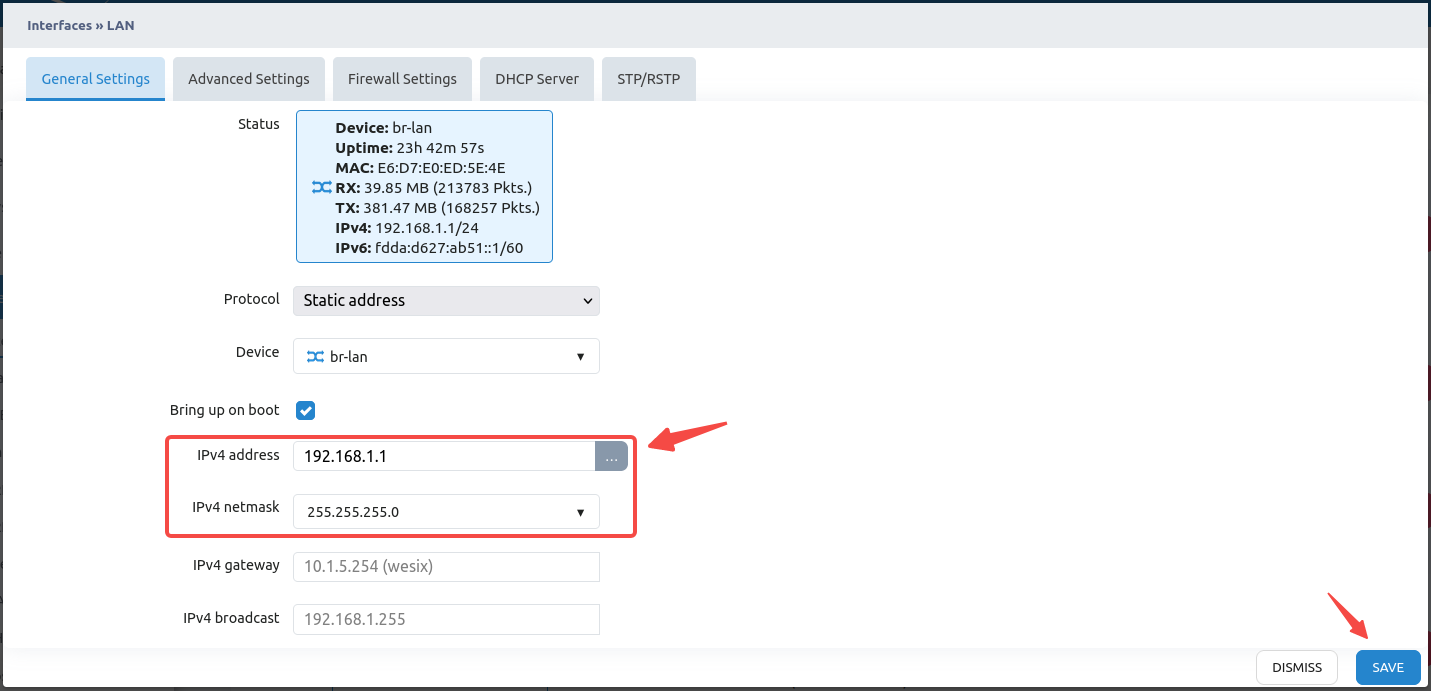Click the Dismiss button
This screenshot has height=691, width=1431.
1297,668
